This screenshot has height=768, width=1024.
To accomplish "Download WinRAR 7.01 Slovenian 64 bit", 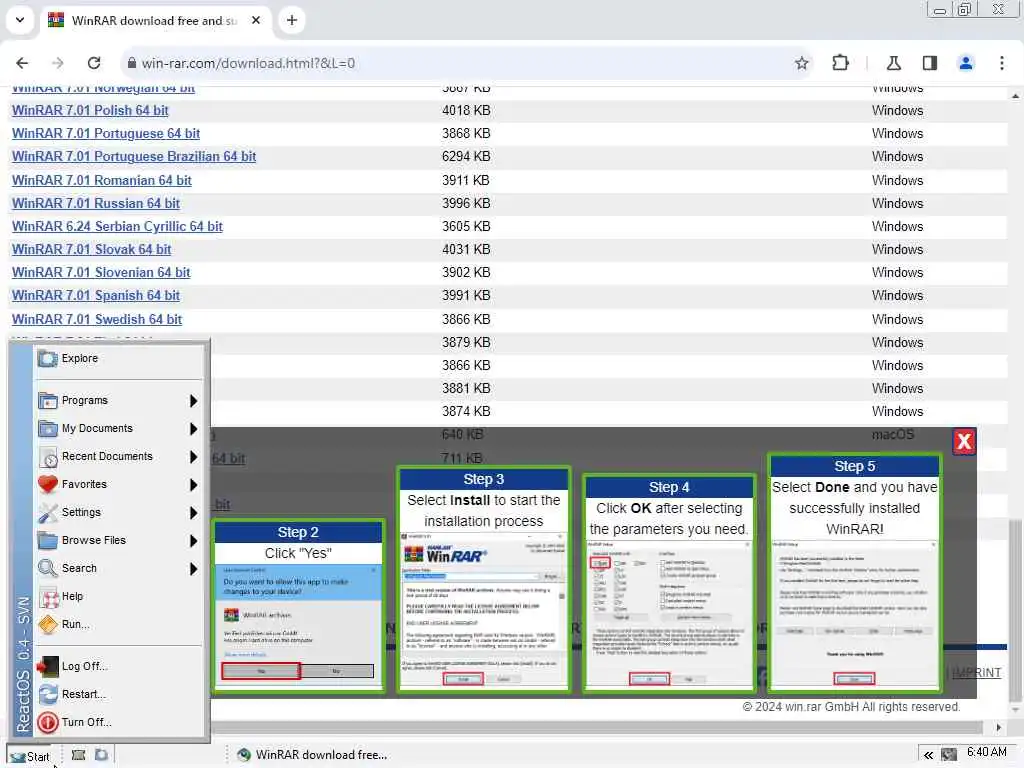I will [101, 272].
